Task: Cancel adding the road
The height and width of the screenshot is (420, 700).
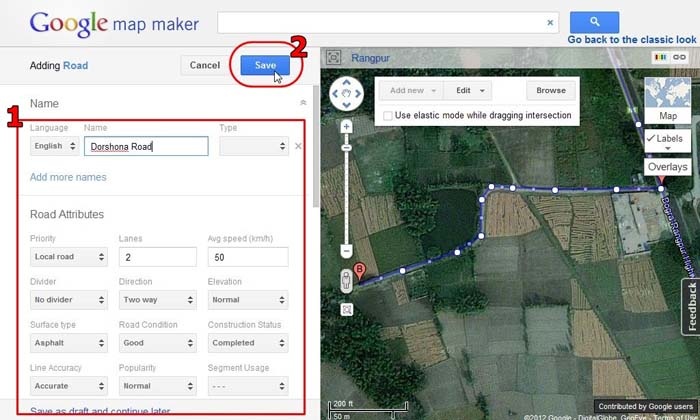Action: coord(204,65)
